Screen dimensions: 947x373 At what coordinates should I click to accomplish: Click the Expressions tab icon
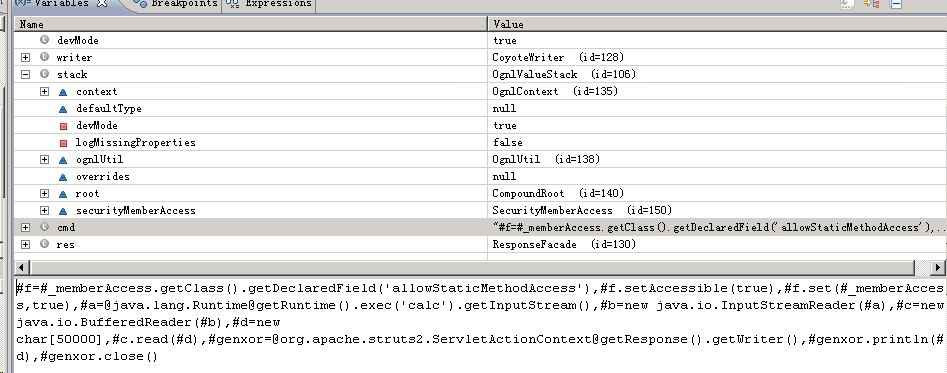pyautogui.click(x=233, y=4)
